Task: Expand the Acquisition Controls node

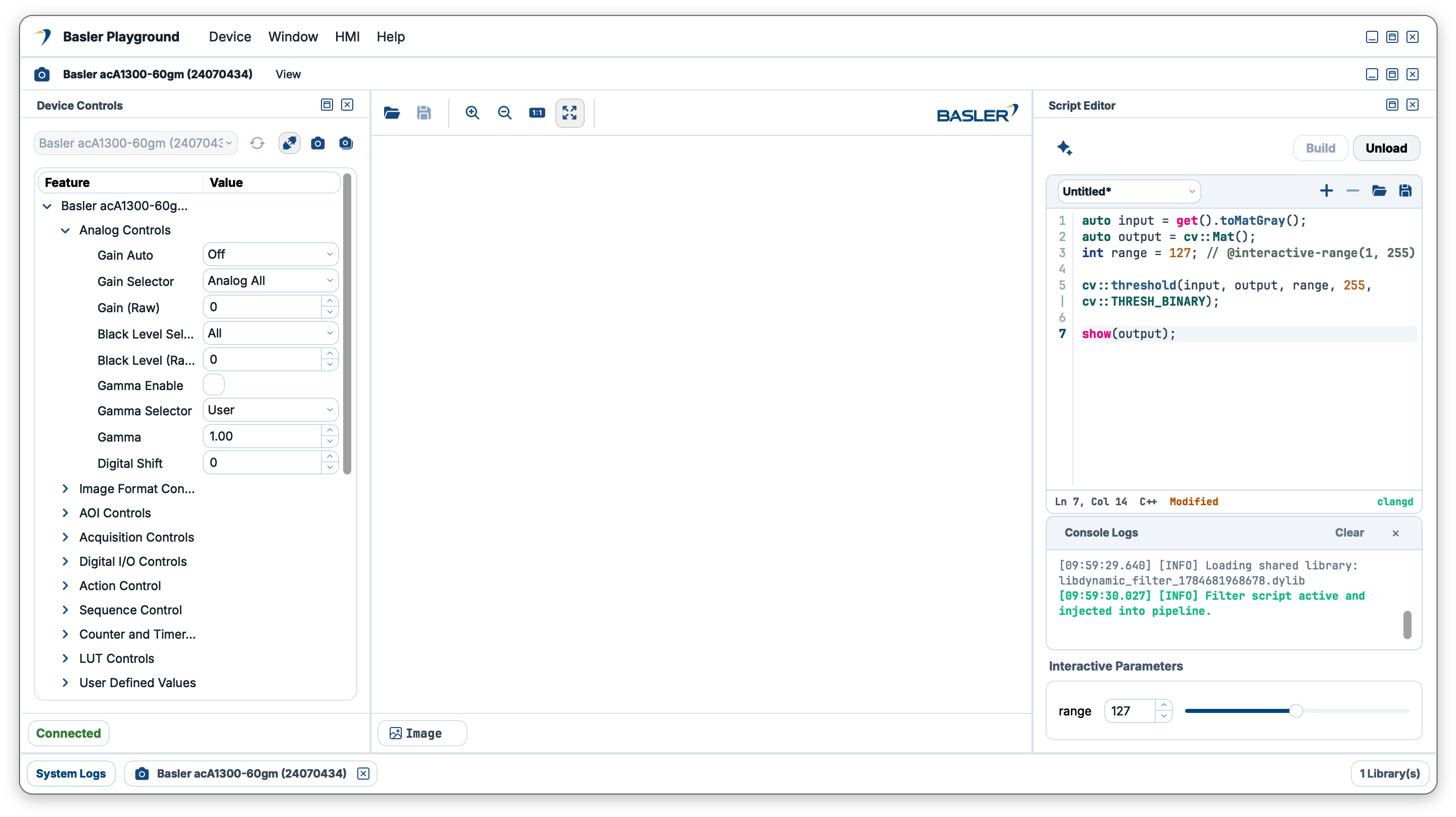Action: (66, 537)
